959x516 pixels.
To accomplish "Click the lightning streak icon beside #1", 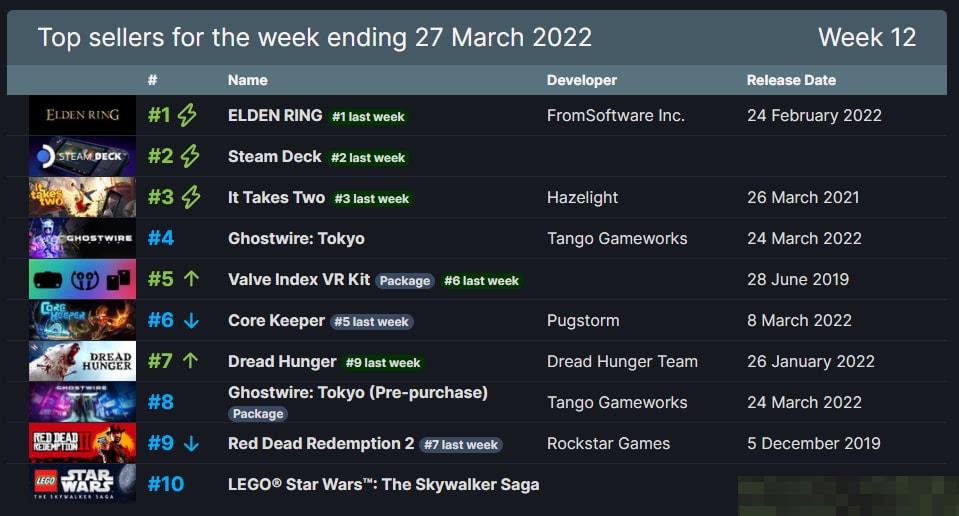I will tap(187, 115).
